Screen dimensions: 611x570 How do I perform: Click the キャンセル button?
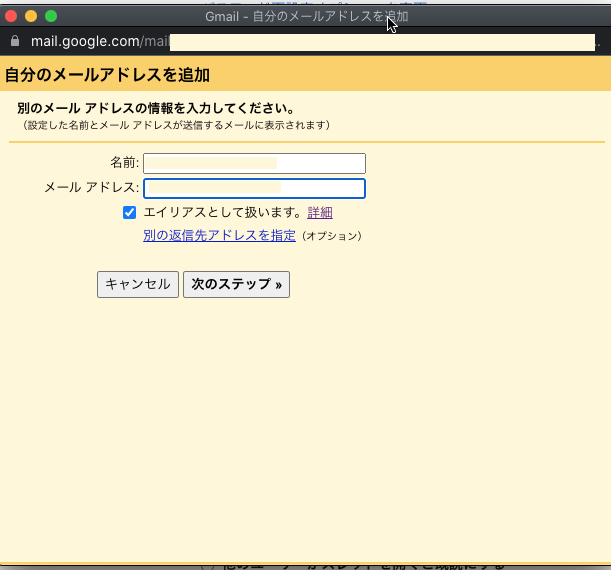(x=138, y=284)
